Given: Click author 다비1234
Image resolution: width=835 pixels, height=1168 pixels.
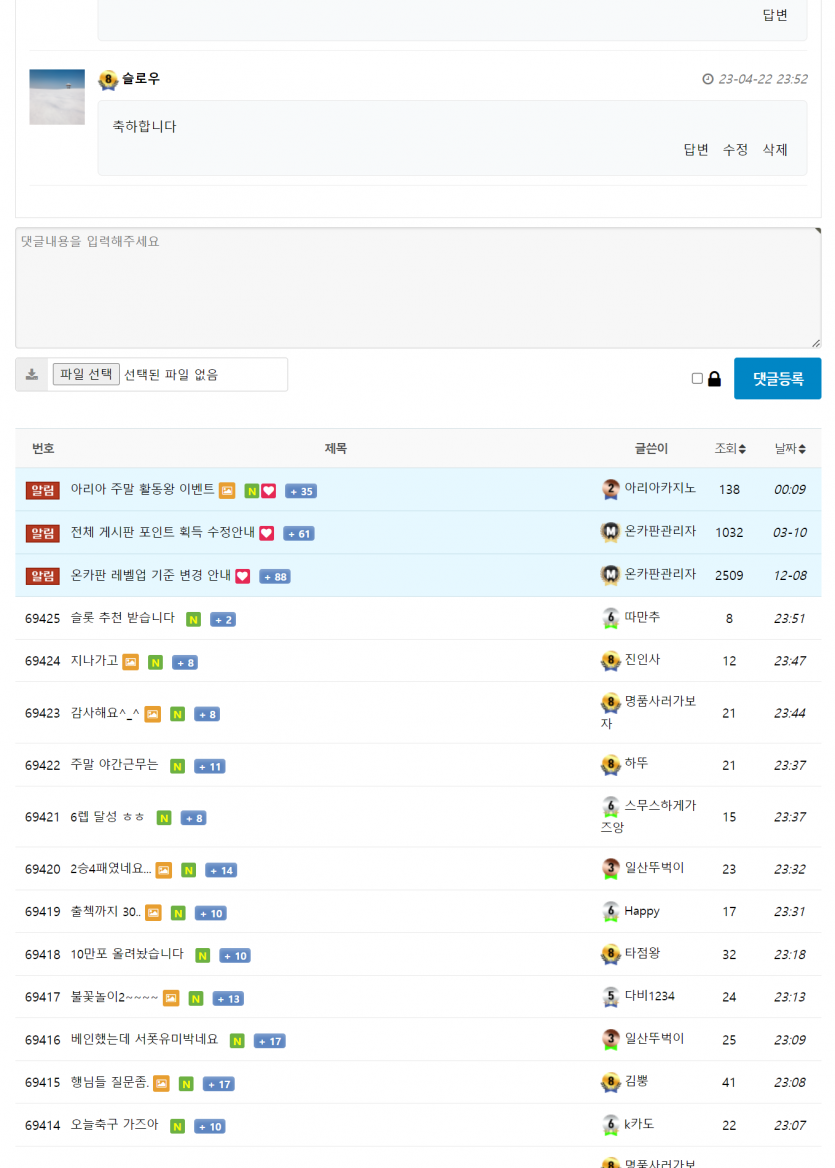Looking at the screenshot, I should coord(650,996).
